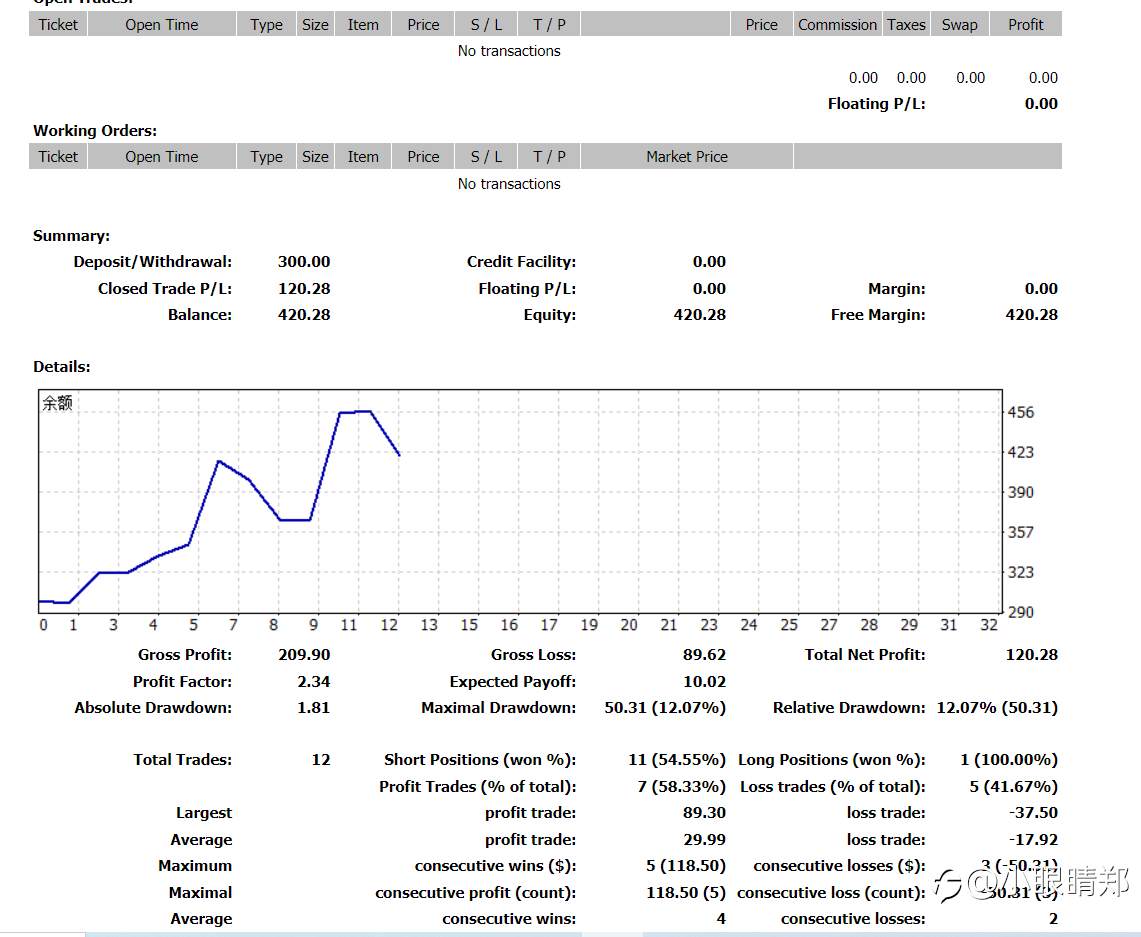Select the Open Time header in Open Trades
The width and height of the screenshot is (1141, 937).
162,25
